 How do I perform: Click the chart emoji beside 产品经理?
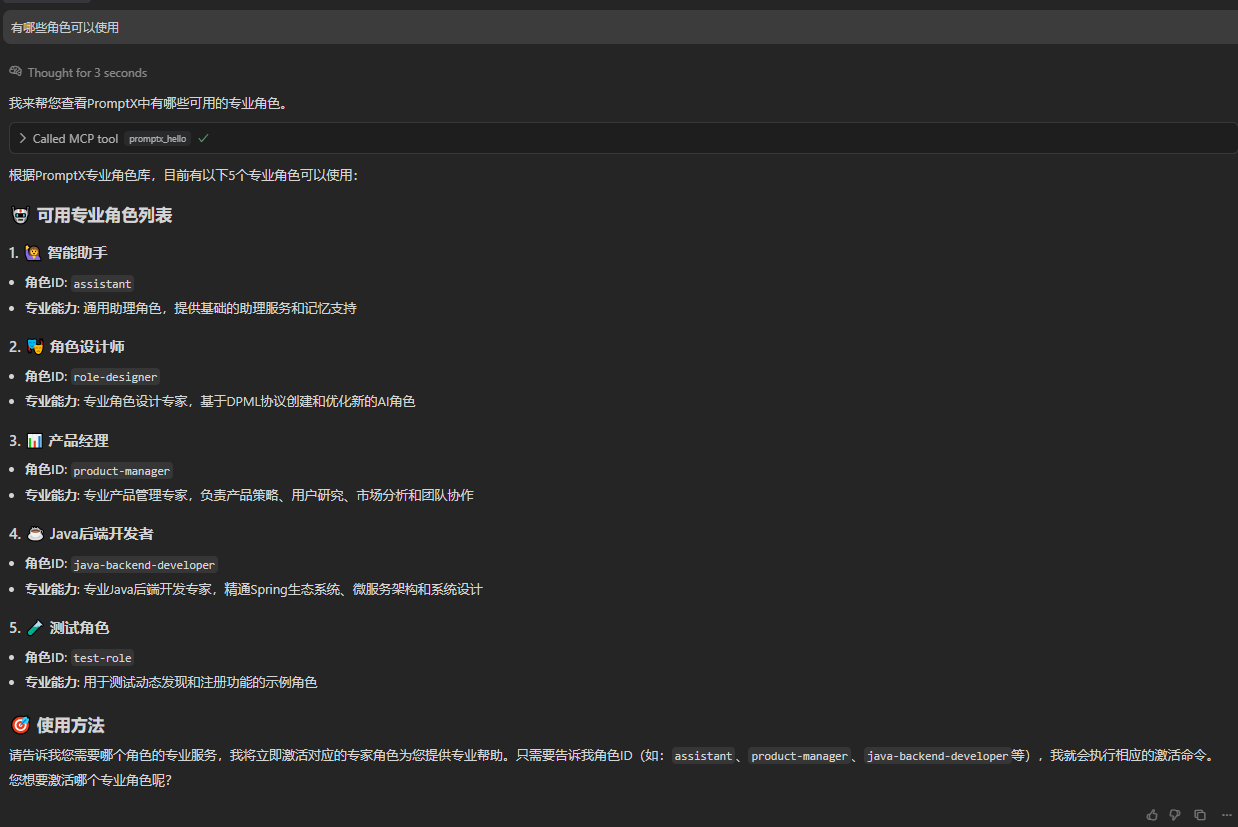pos(35,440)
